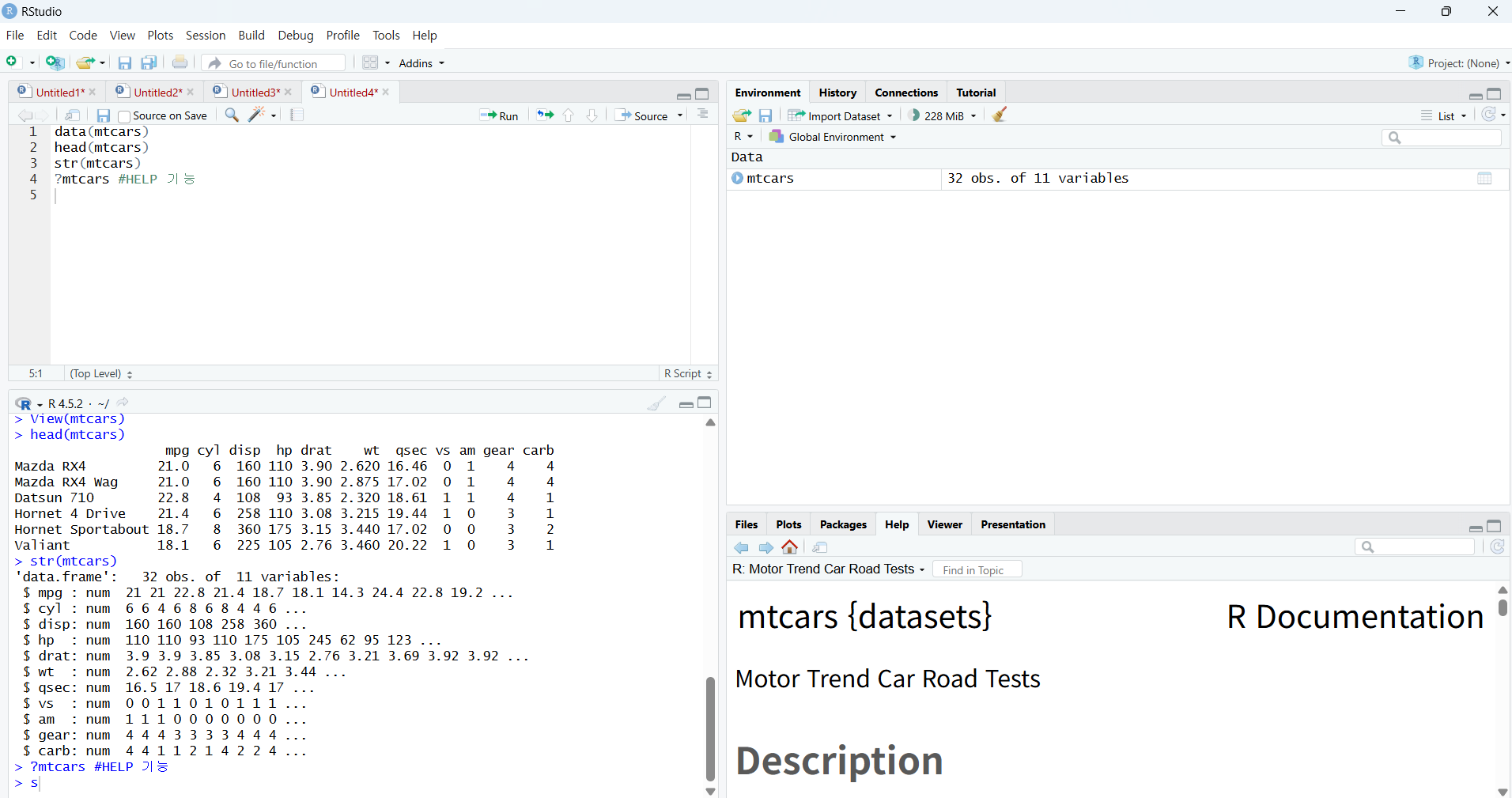
Task: Open the Tools menu
Action: pyautogui.click(x=386, y=36)
